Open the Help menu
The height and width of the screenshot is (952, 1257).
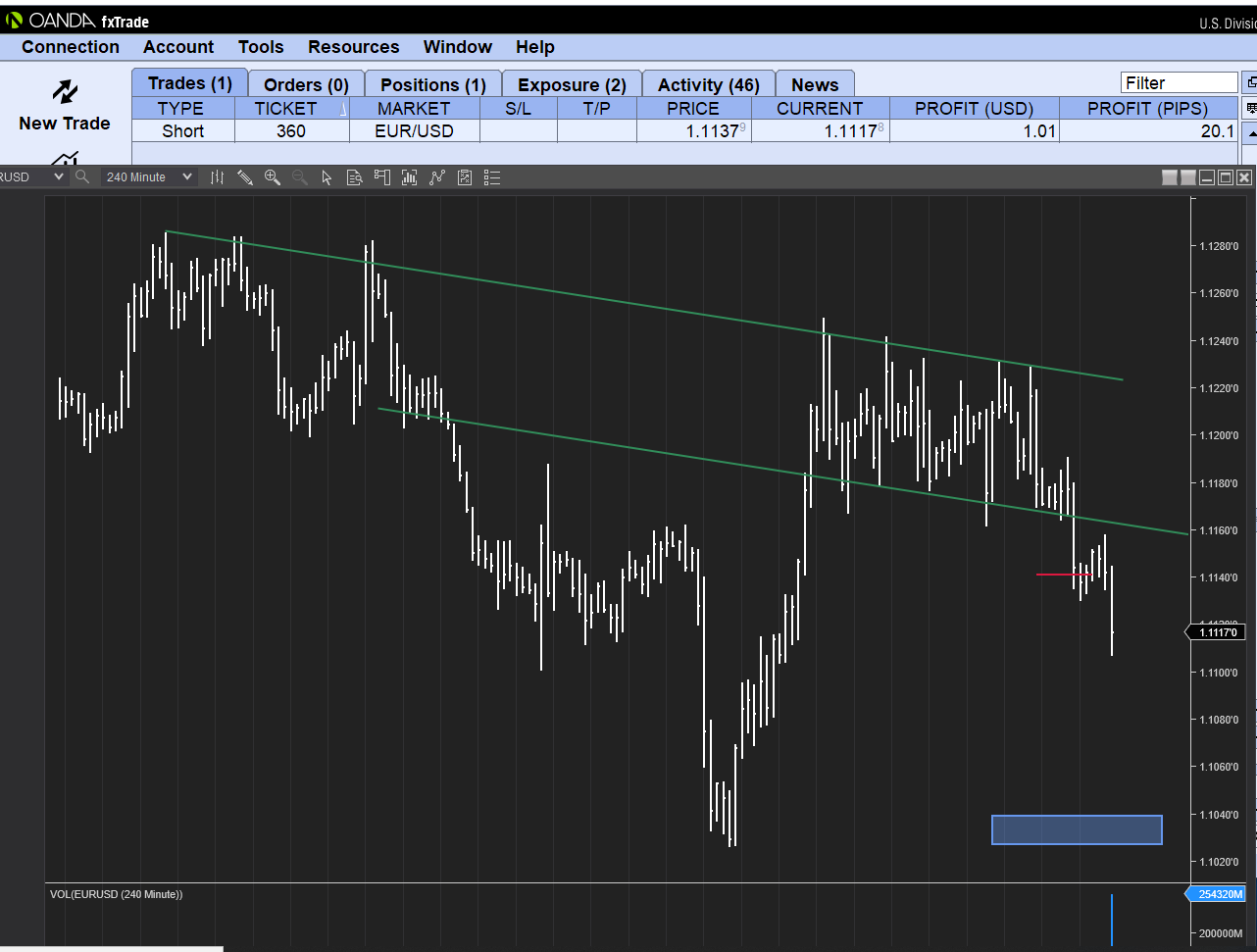535,47
